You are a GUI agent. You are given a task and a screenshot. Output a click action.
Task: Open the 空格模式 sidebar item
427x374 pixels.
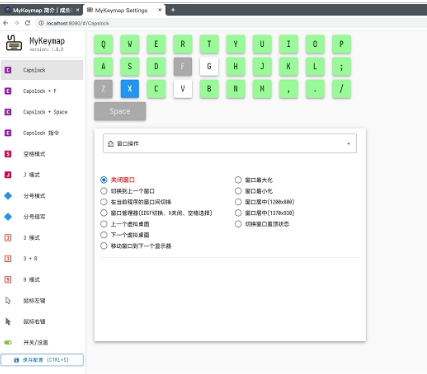tap(42, 154)
